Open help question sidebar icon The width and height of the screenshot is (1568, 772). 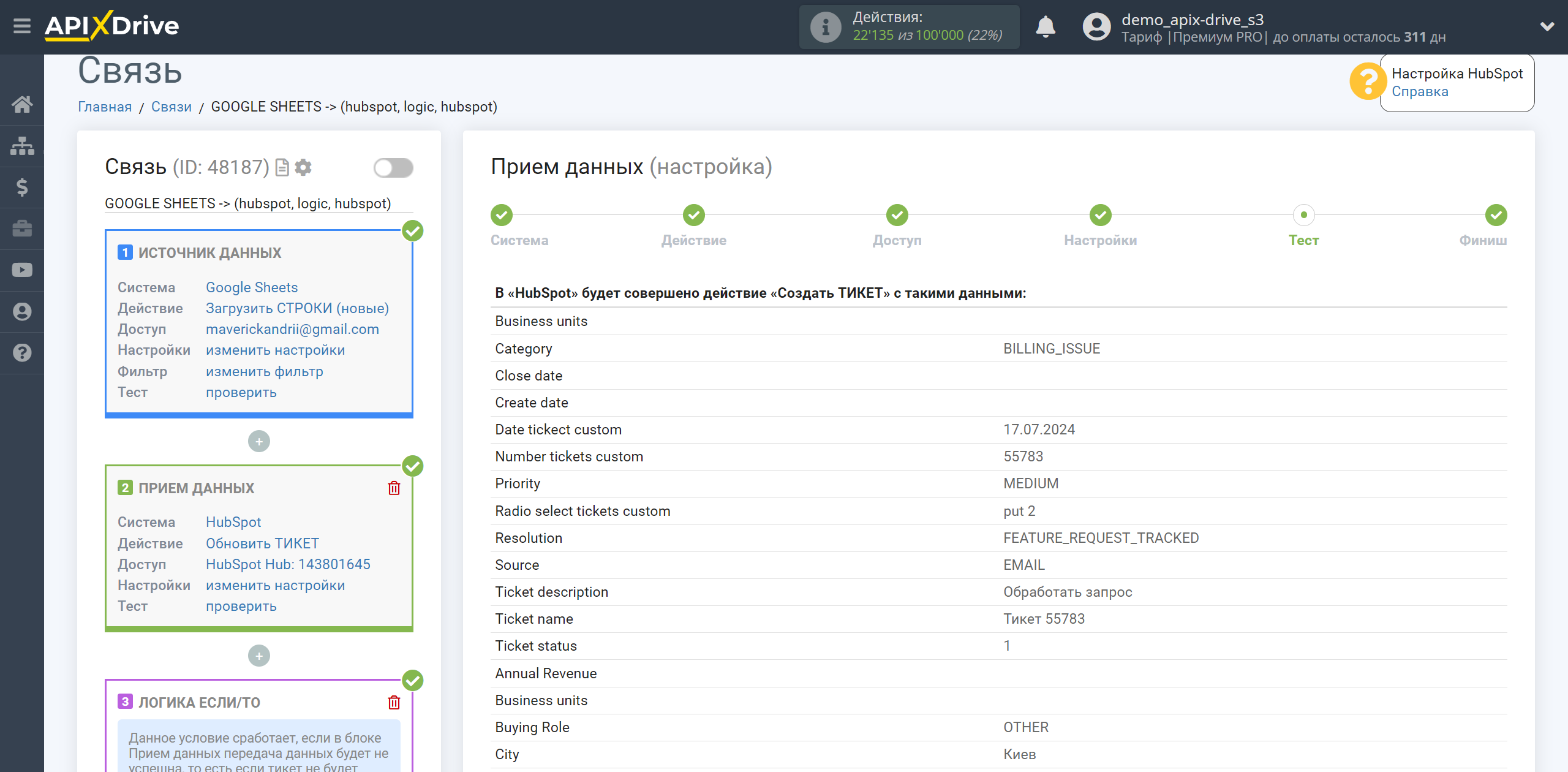[22, 353]
